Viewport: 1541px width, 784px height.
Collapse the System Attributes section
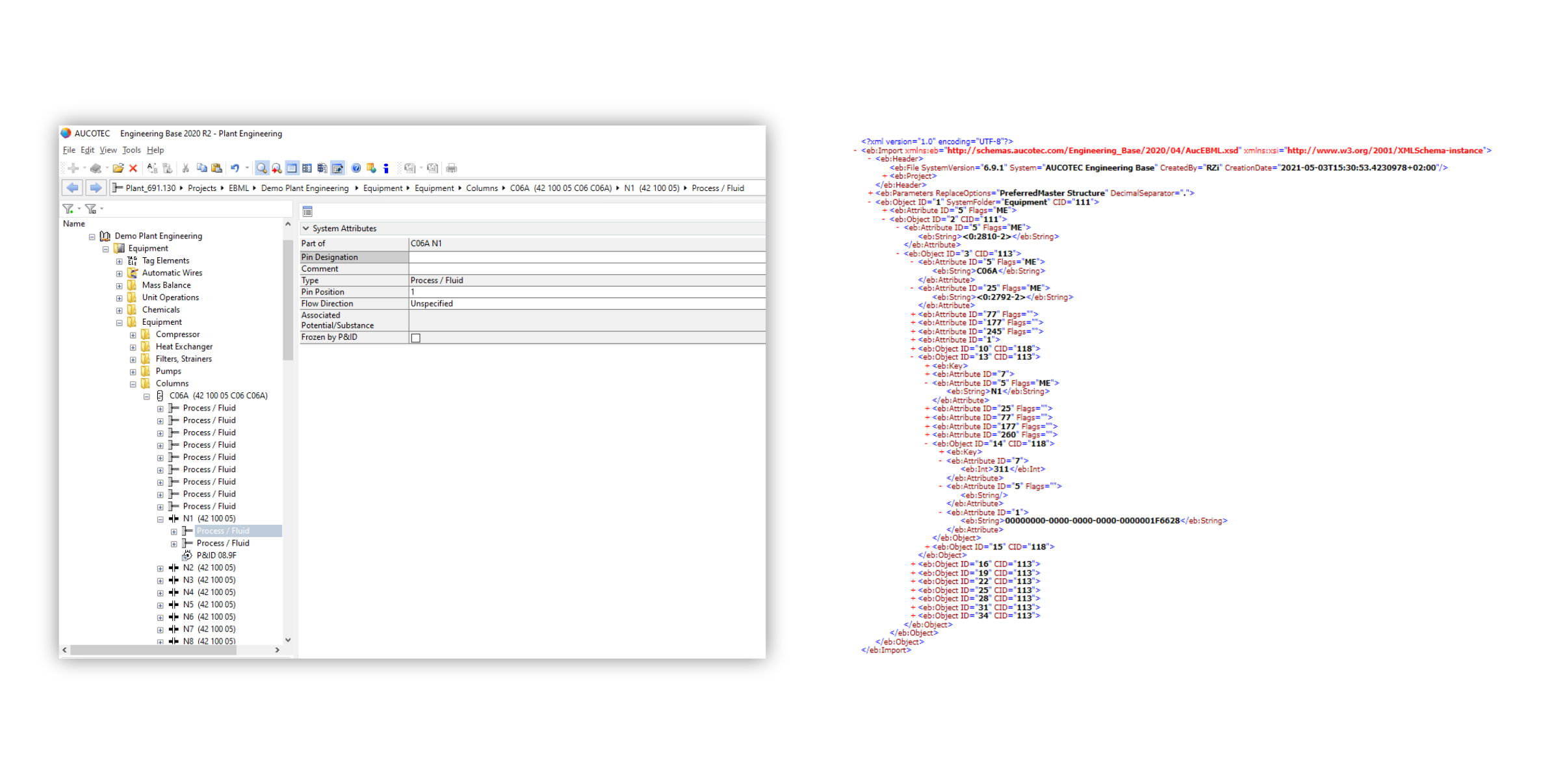click(x=306, y=229)
